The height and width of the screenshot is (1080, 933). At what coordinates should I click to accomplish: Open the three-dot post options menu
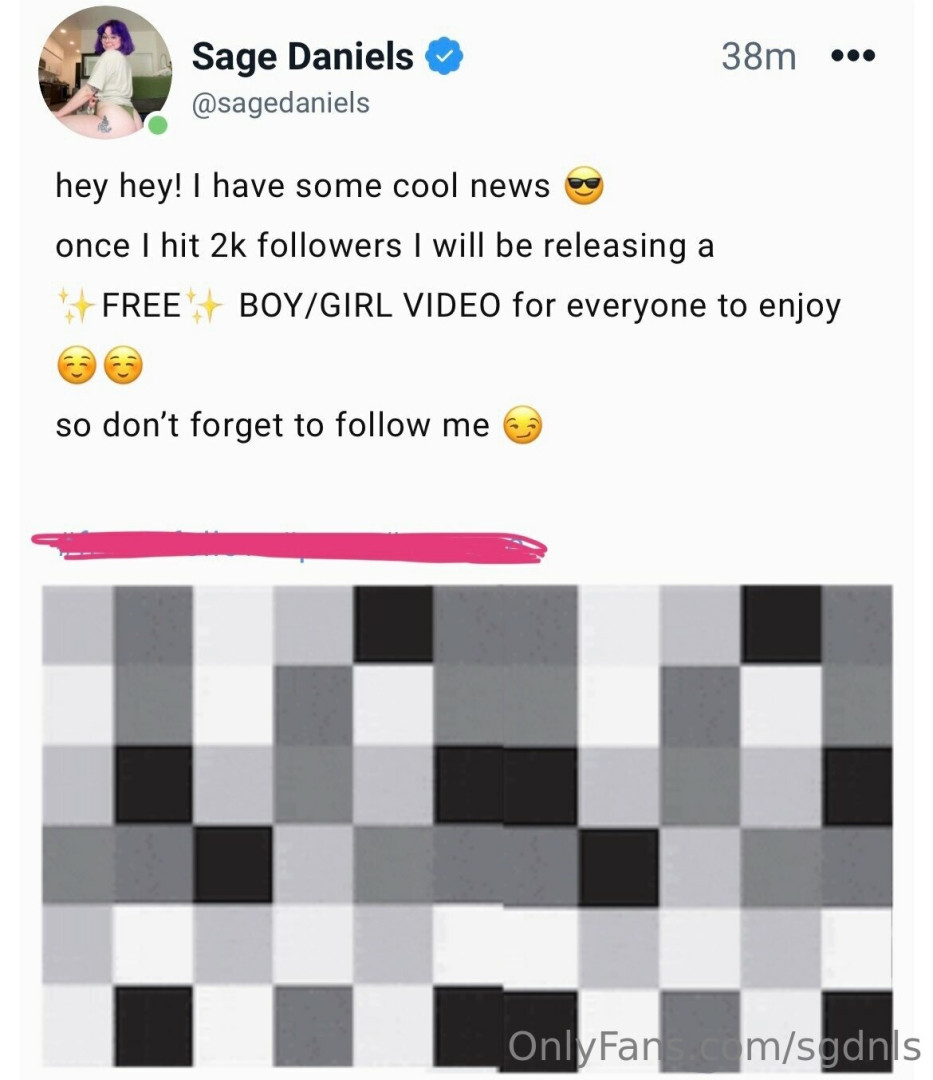point(853,55)
